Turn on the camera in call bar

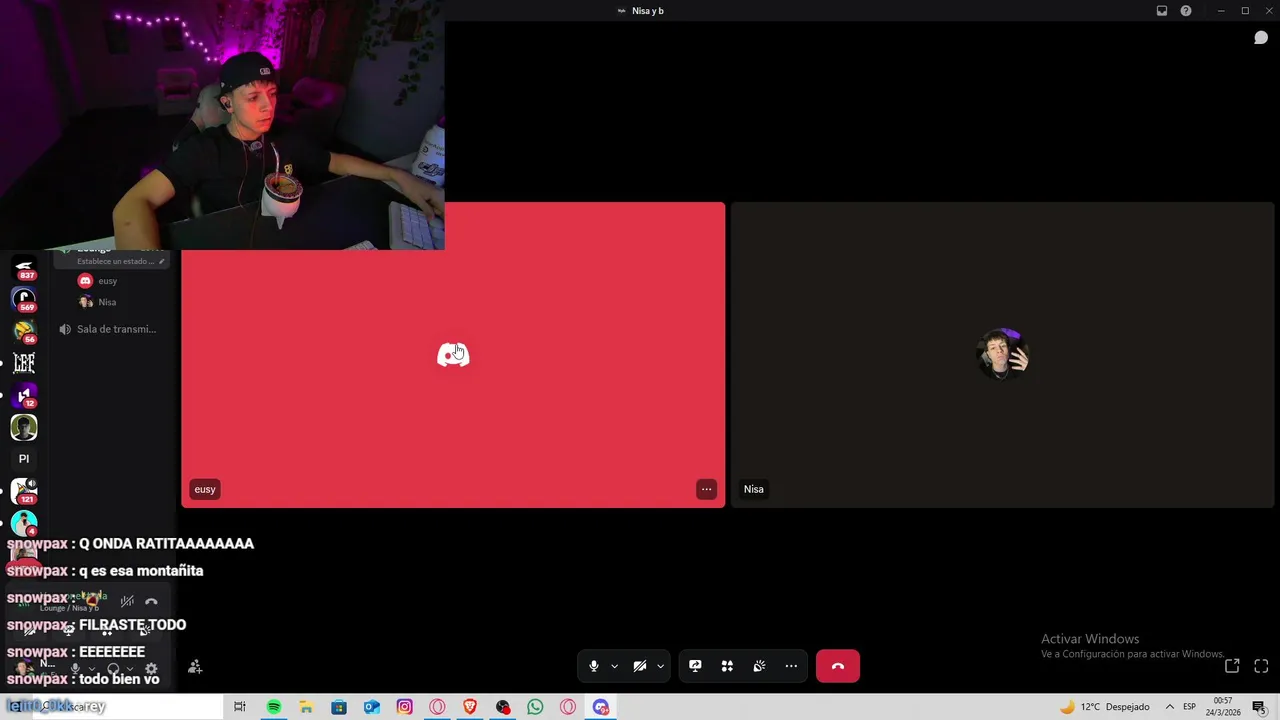click(x=640, y=666)
